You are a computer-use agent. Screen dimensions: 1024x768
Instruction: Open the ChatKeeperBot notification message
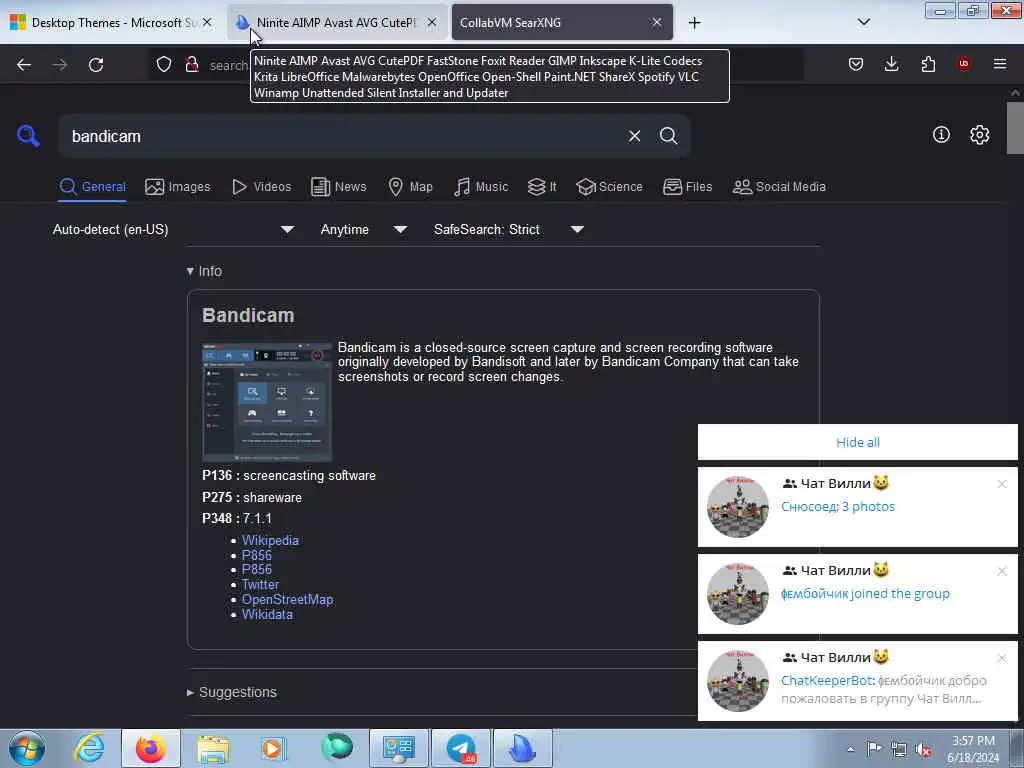(x=857, y=681)
